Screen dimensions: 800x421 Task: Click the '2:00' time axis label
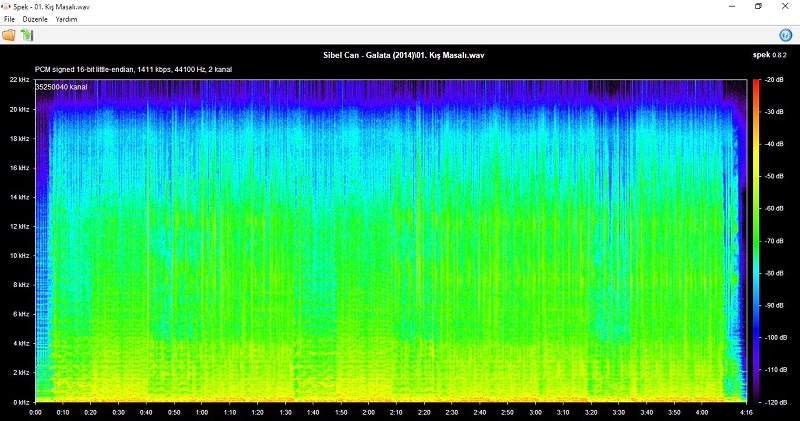pos(368,412)
